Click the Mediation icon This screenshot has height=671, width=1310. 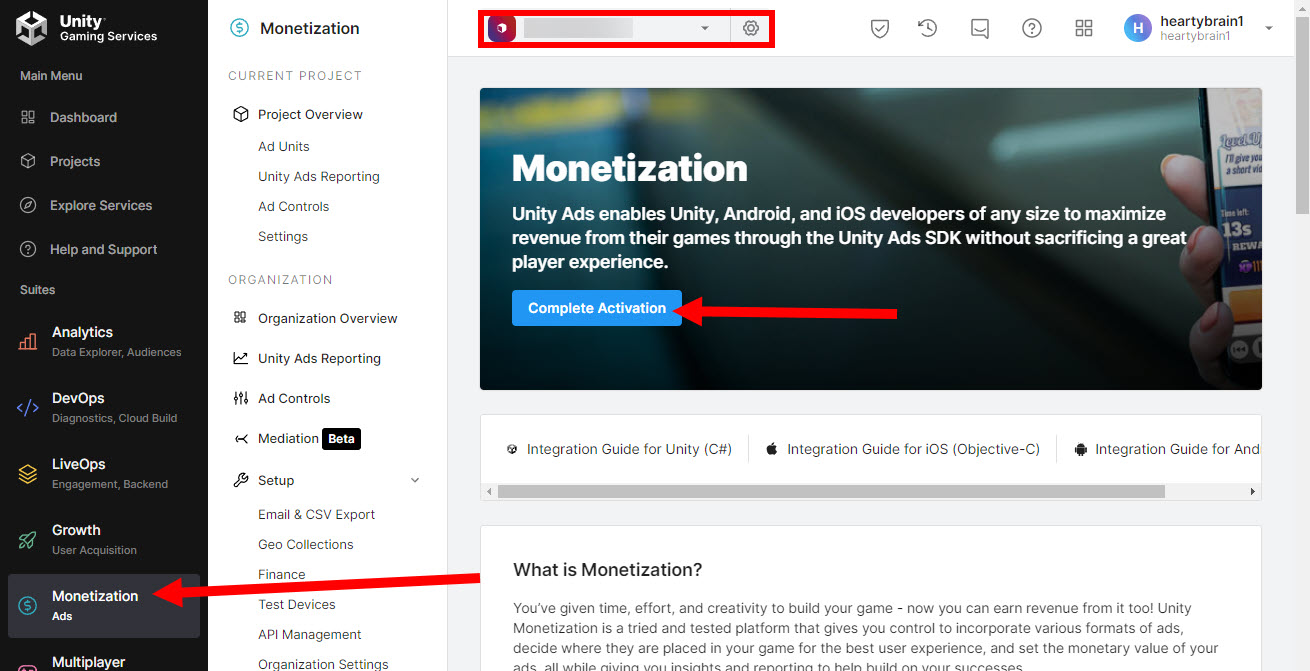(240, 438)
